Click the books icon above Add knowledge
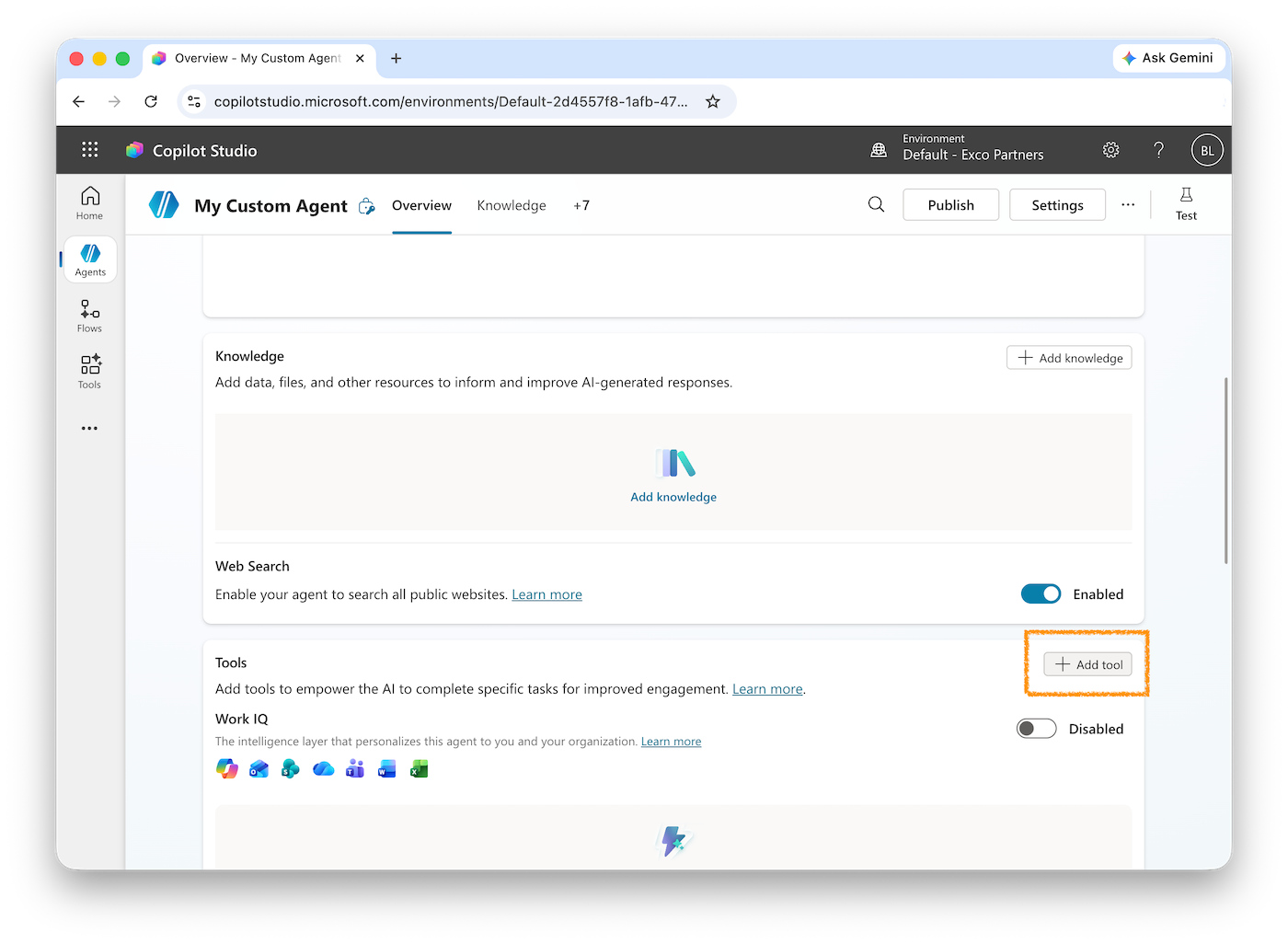 [x=674, y=463]
